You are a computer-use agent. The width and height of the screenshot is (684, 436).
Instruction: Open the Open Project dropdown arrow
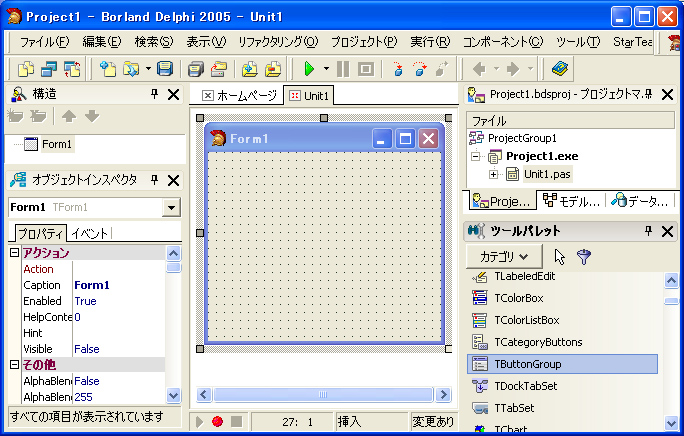tap(148, 69)
